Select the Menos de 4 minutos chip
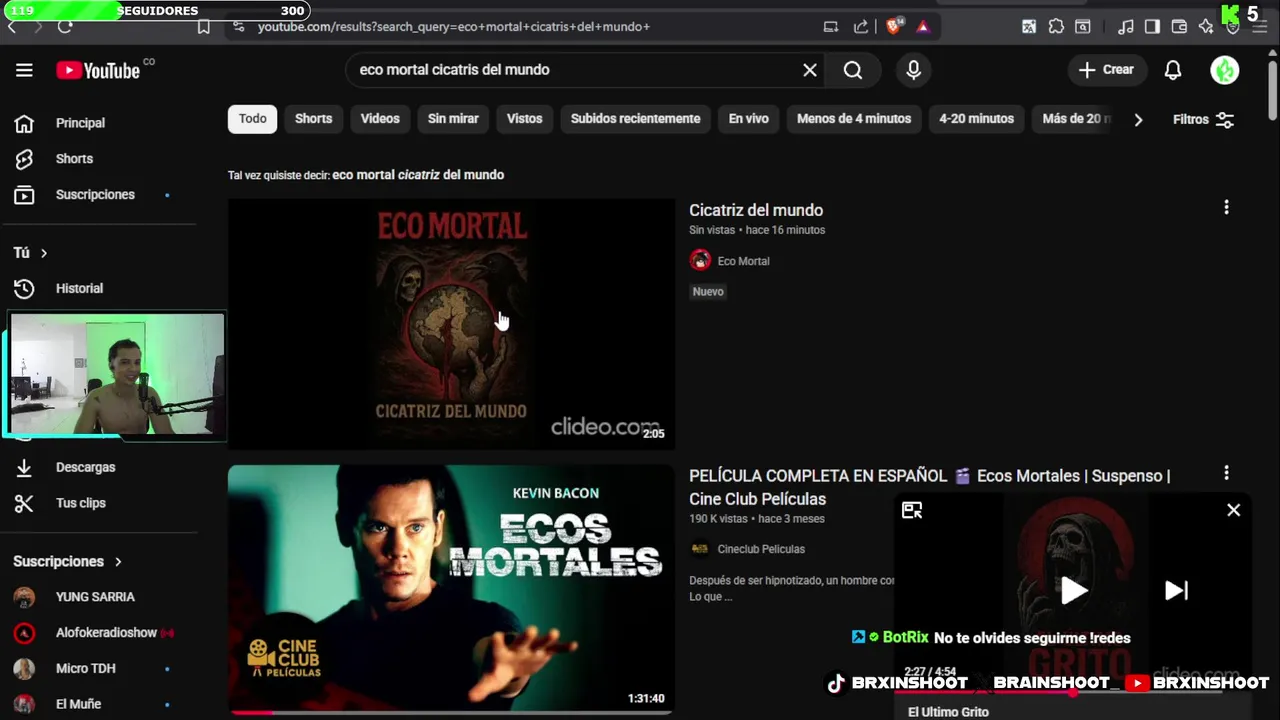Image resolution: width=1280 pixels, height=720 pixels. coord(854,119)
